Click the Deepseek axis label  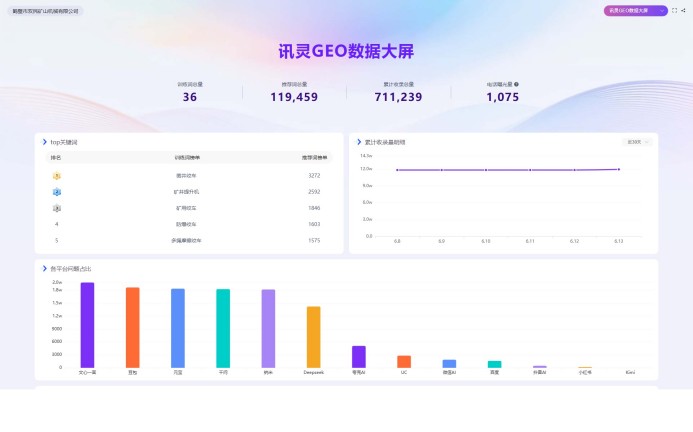(x=313, y=372)
